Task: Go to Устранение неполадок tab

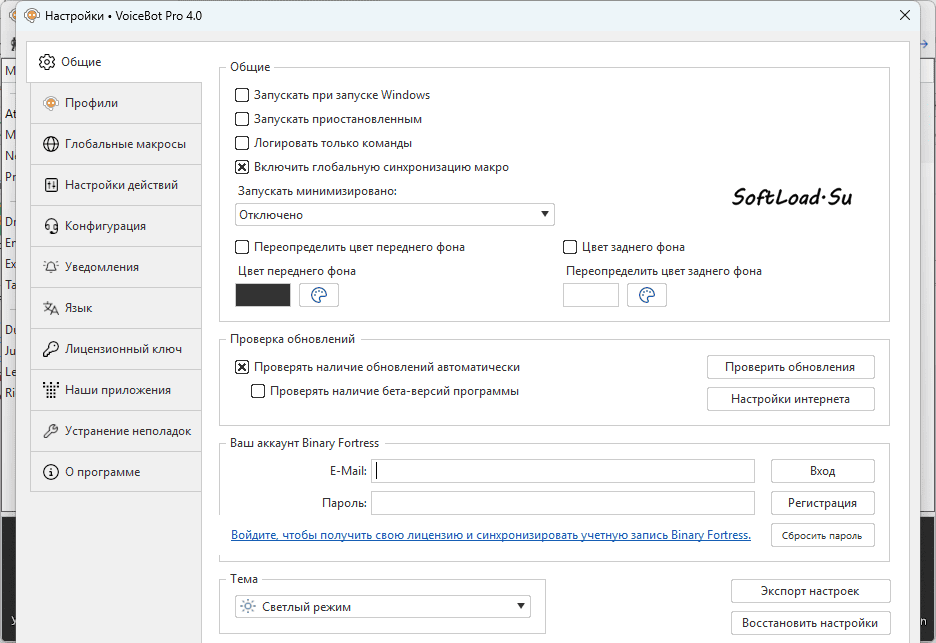Action: [x=116, y=431]
